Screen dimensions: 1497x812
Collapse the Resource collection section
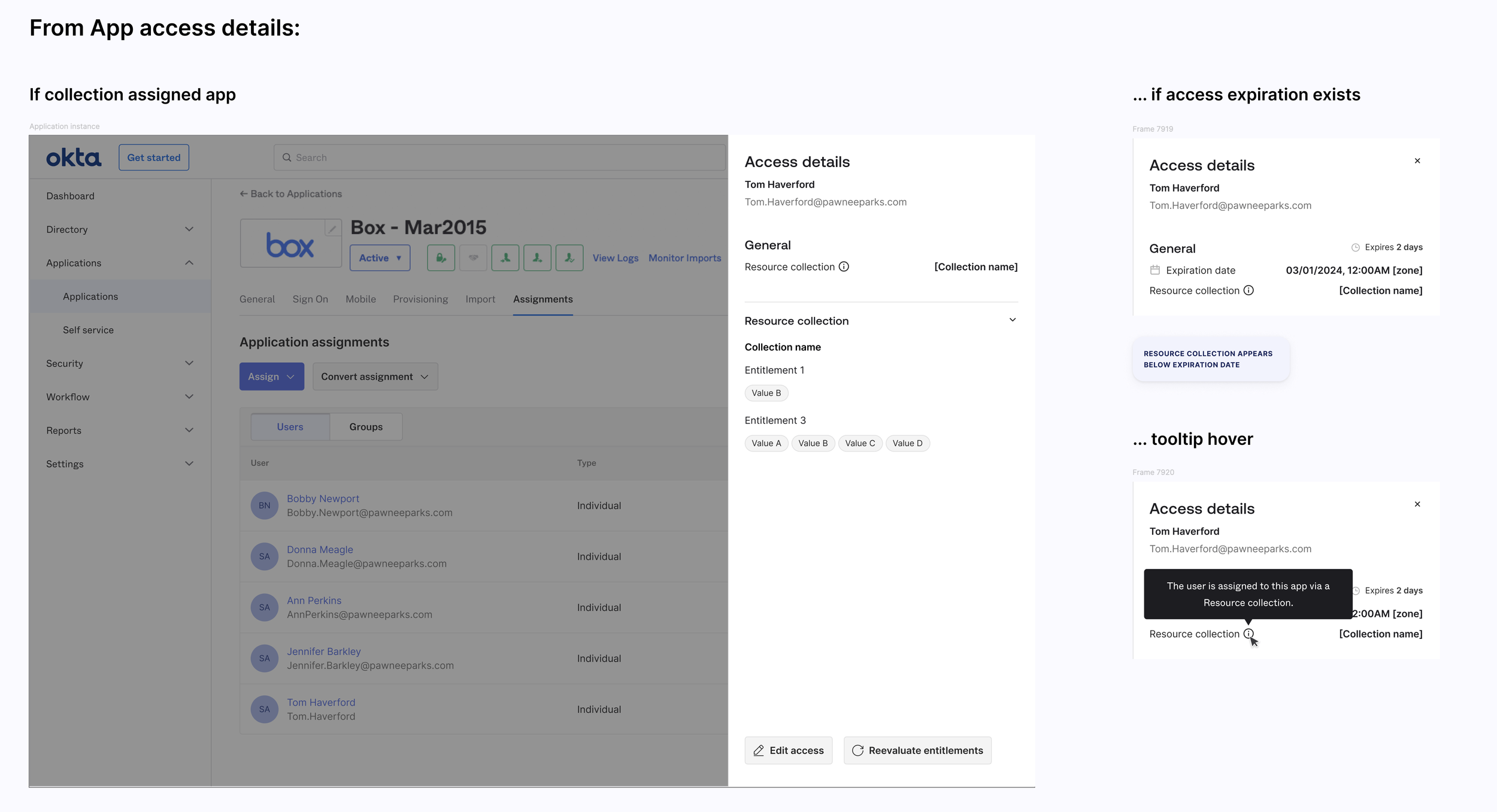tap(1012, 320)
